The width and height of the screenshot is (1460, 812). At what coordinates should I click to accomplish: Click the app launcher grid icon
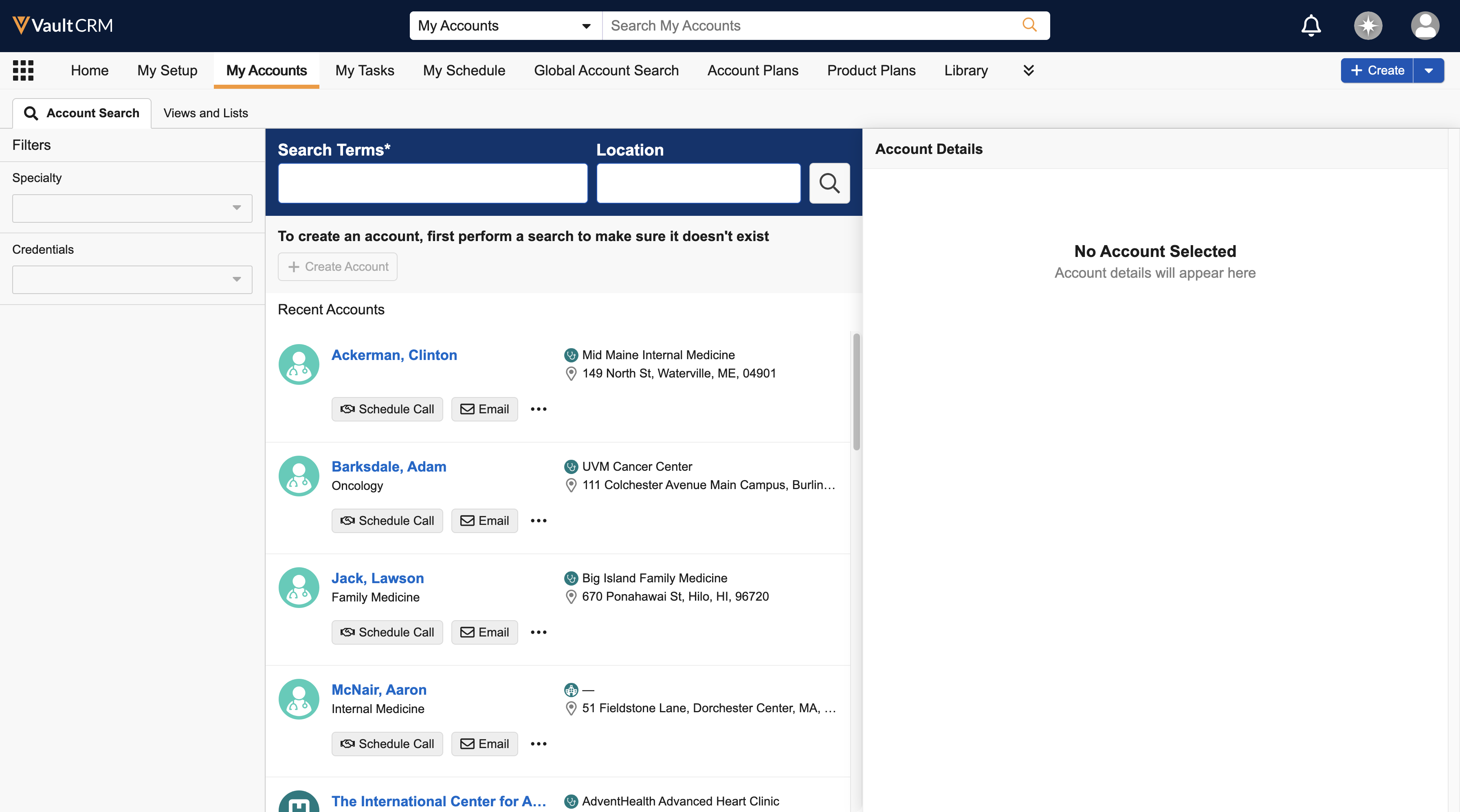click(23, 70)
